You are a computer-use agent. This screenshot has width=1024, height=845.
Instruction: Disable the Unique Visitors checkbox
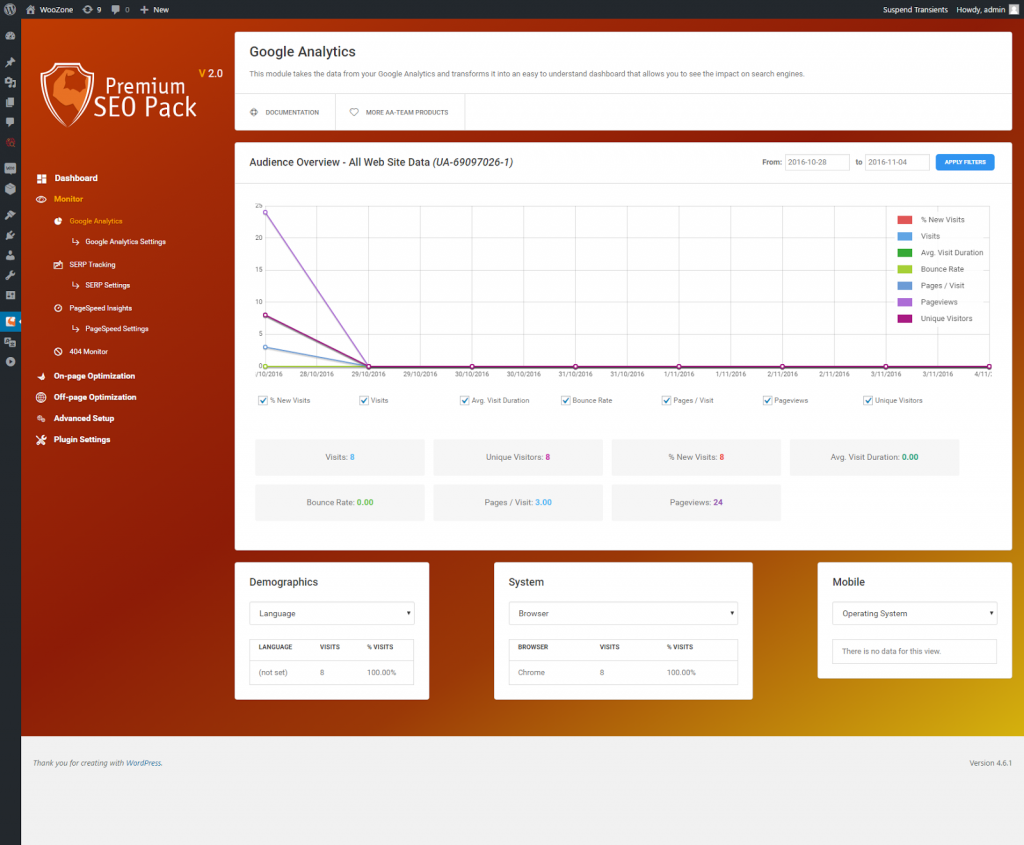click(x=868, y=400)
